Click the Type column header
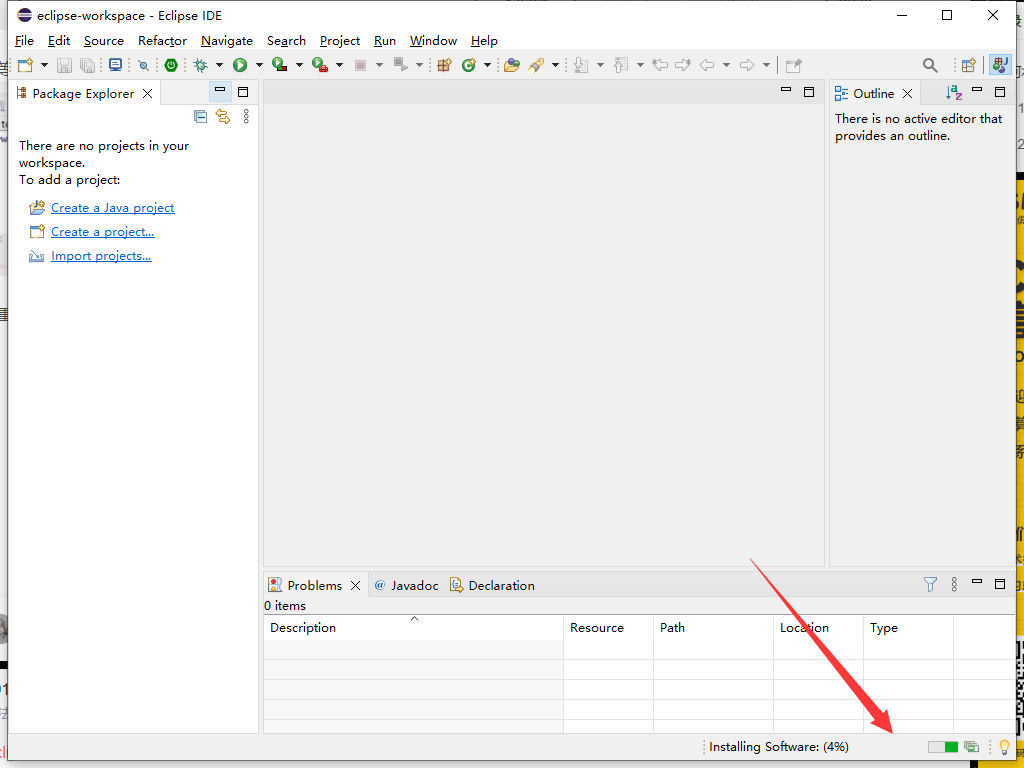The width and height of the screenshot is (1024, 768). coord(908,628)
